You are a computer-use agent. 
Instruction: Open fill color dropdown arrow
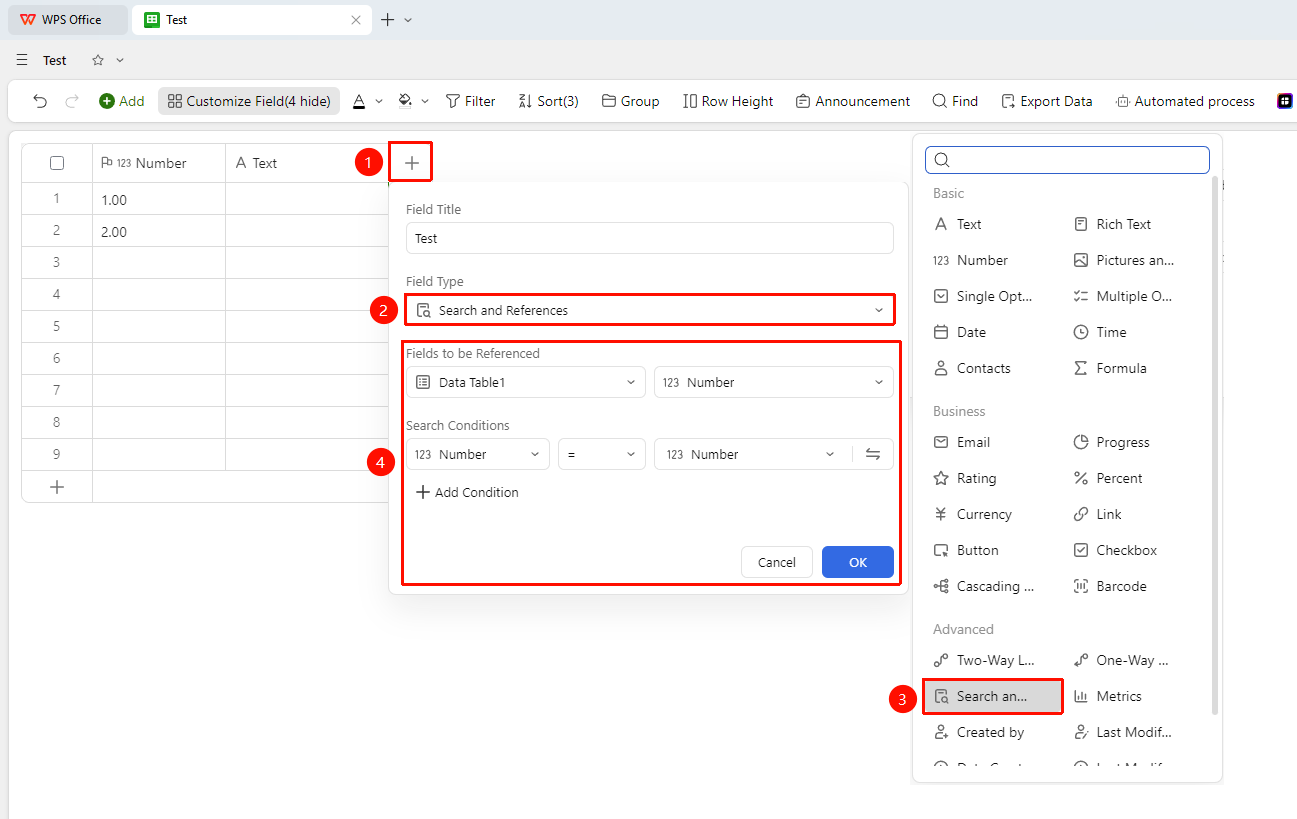[425, 101]
